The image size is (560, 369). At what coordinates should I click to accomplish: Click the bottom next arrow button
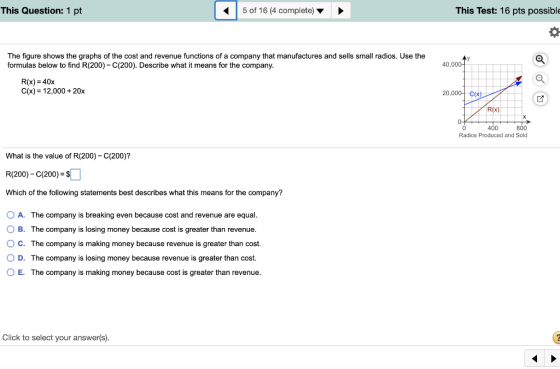coord(552,358)
